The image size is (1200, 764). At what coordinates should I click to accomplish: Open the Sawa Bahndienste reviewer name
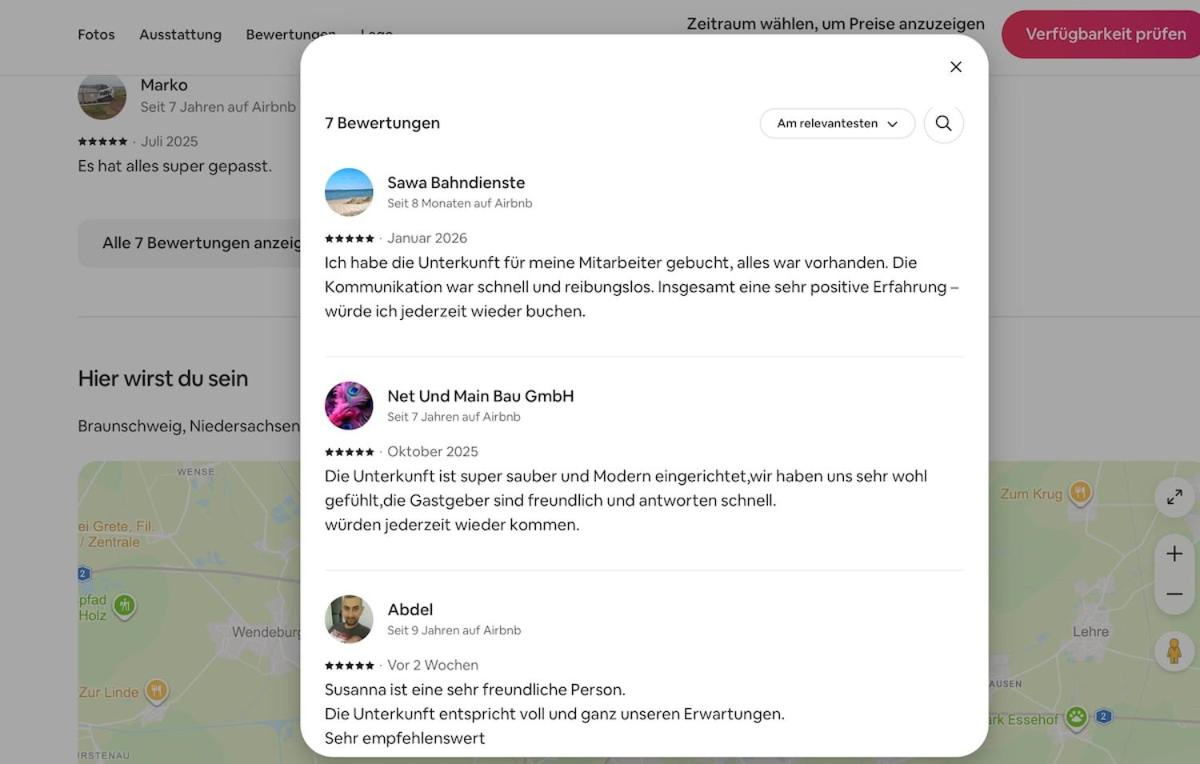456,182
